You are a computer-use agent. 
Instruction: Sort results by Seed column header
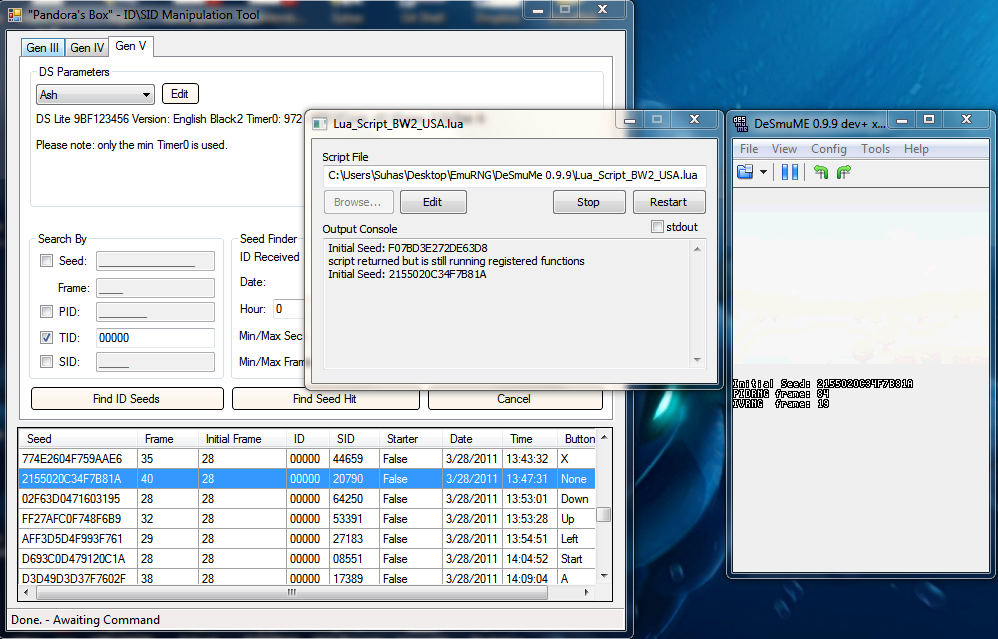[x=78, y=439]
